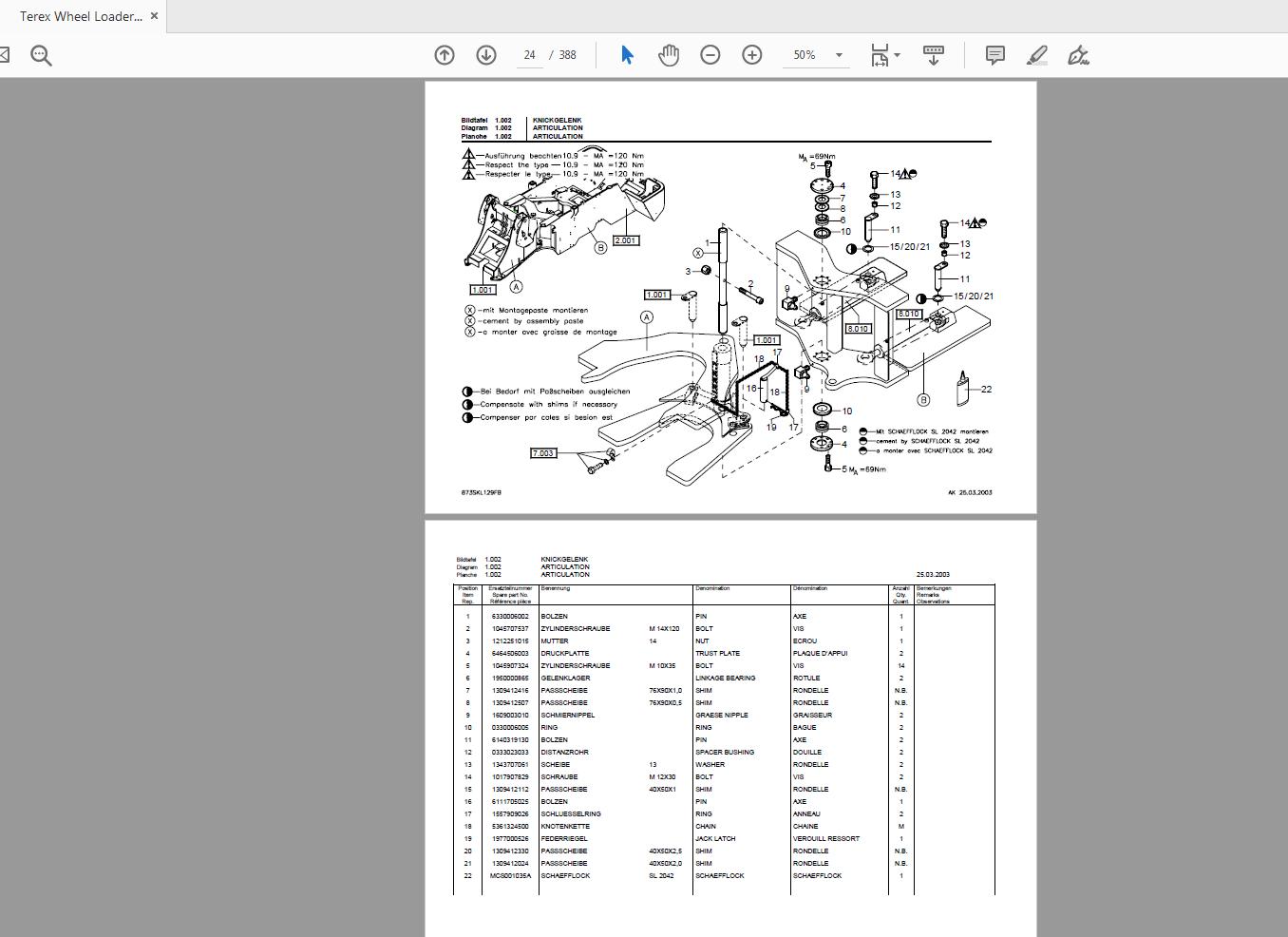Image resolution: width=1288 pixels, height=937 pixels.
Task: Click the email document icon
Action: (x=8, y=54)
